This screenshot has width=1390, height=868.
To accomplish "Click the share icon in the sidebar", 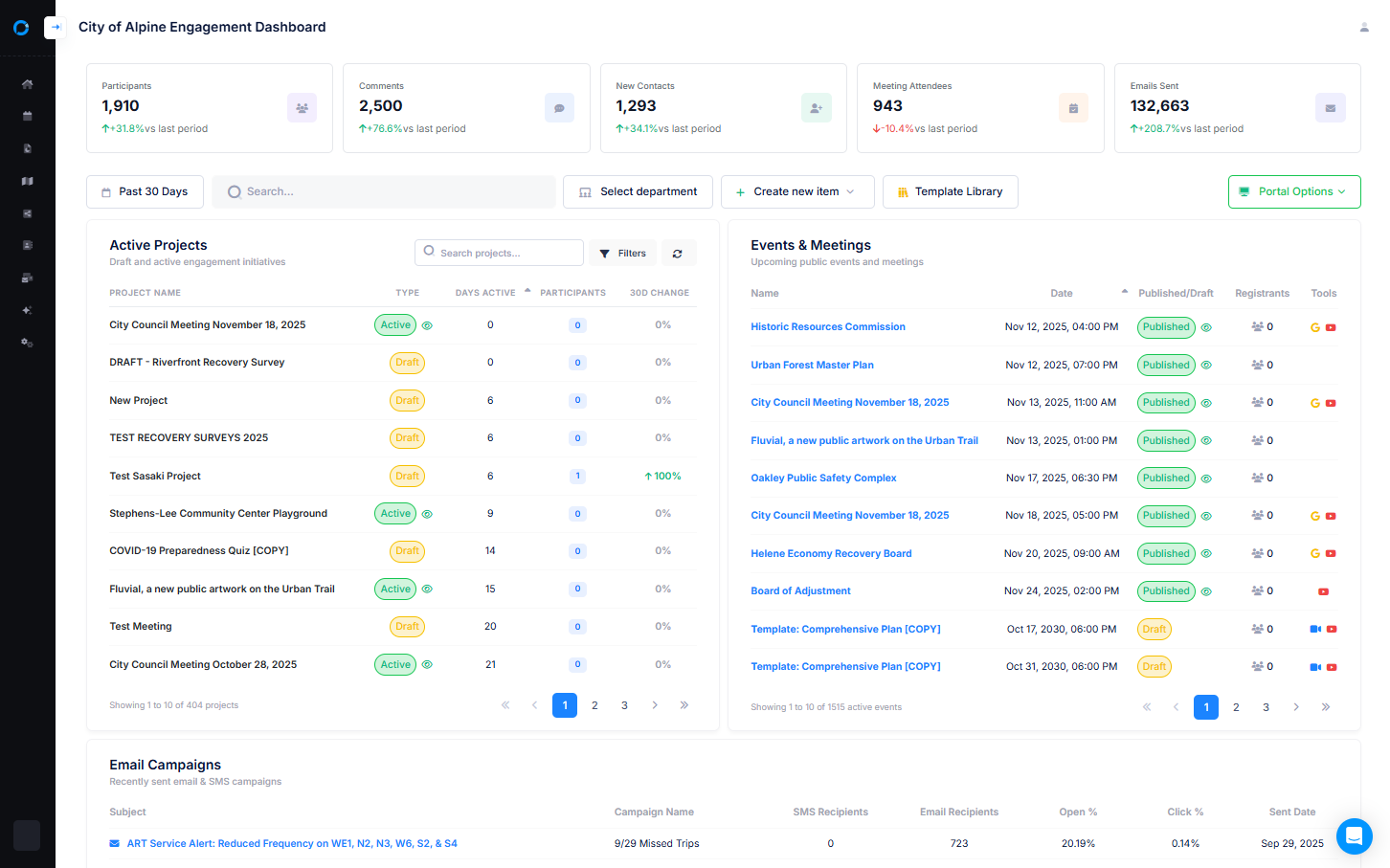I will click(27, 212).
